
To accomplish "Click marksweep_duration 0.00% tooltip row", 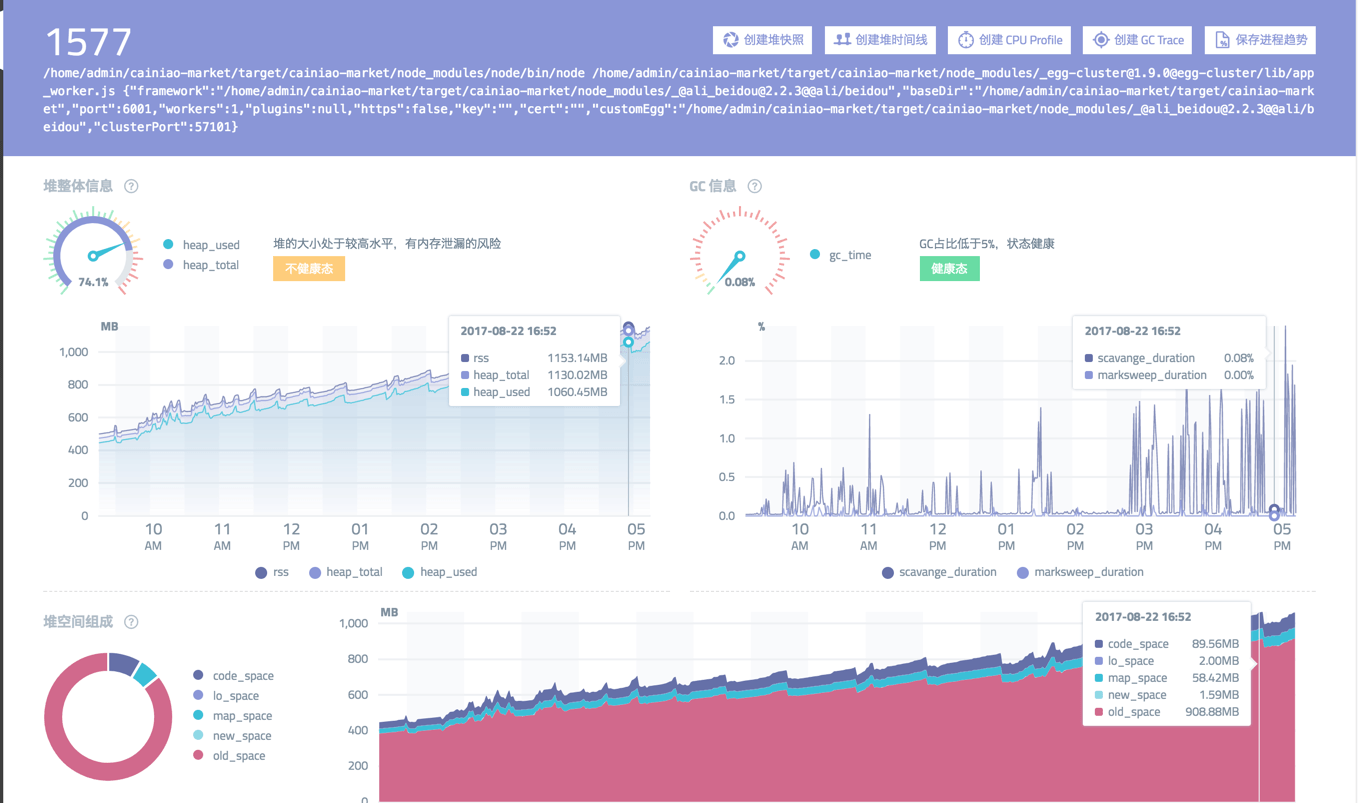I will 1169,375.
